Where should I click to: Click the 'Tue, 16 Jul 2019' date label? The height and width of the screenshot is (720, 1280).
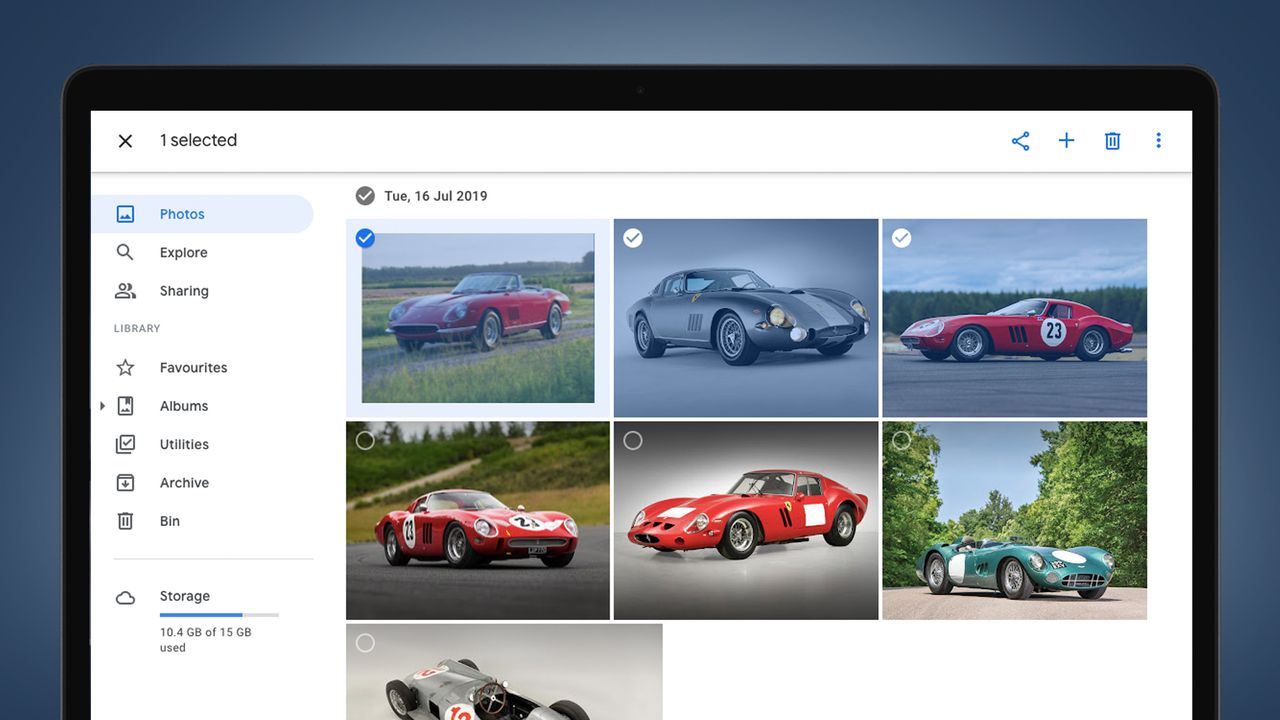tap(436, 196)
